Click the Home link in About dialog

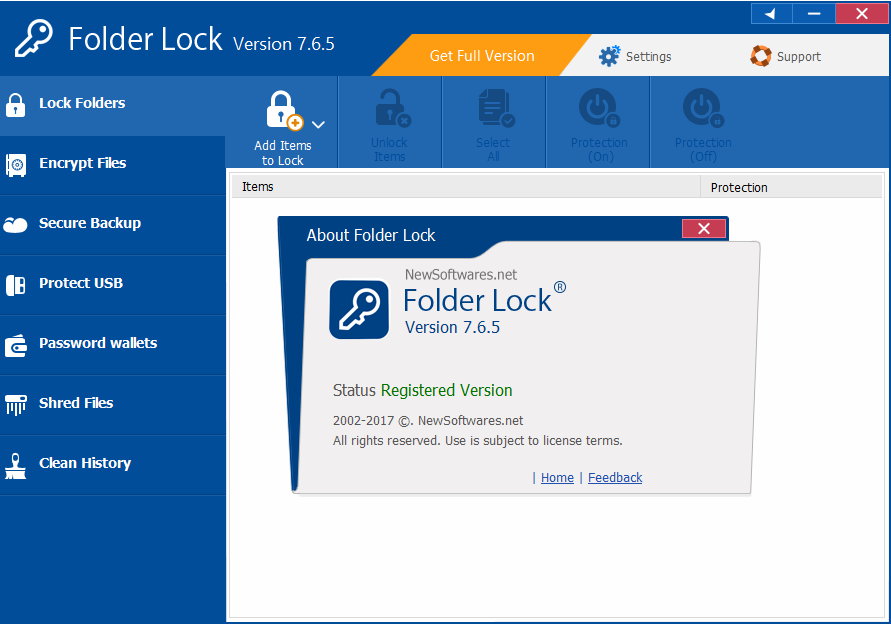click(x=557, y=478)
